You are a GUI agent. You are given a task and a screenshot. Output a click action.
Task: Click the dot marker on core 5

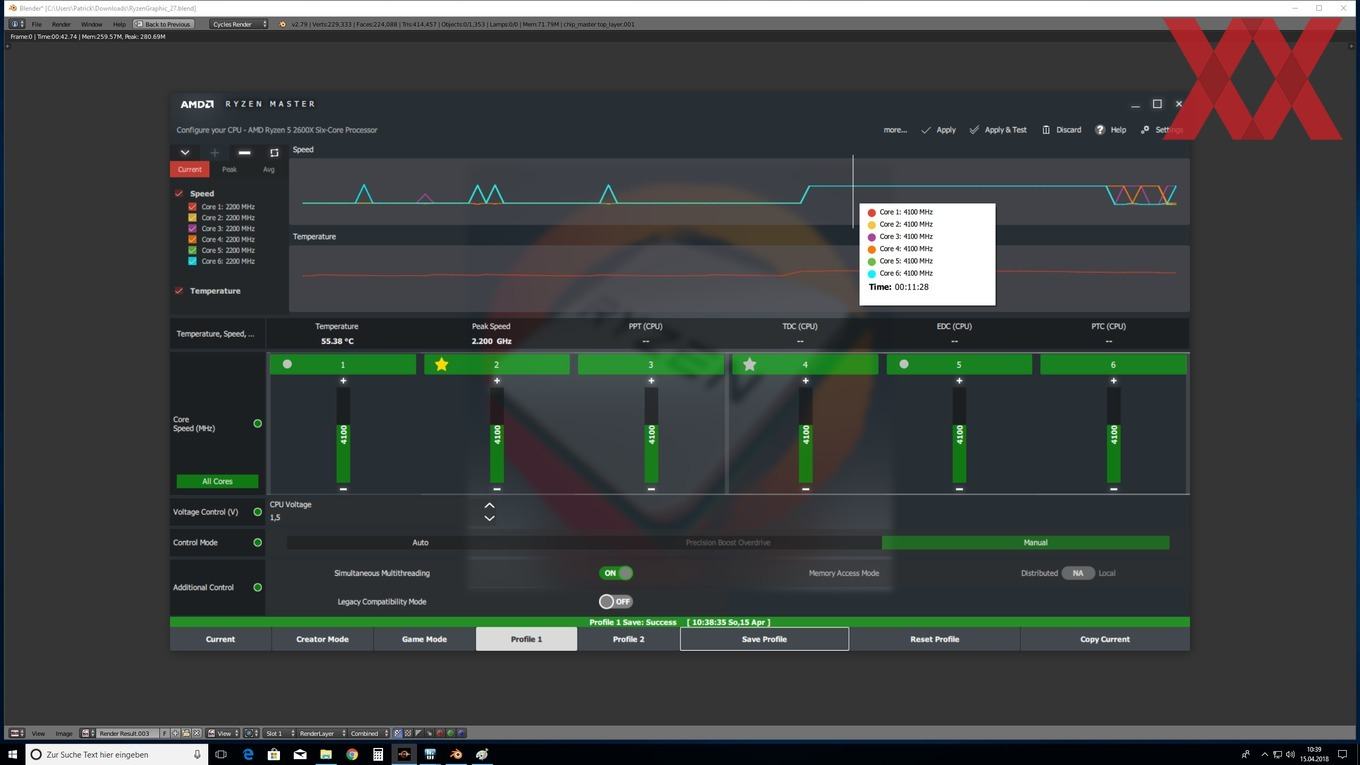904,365
